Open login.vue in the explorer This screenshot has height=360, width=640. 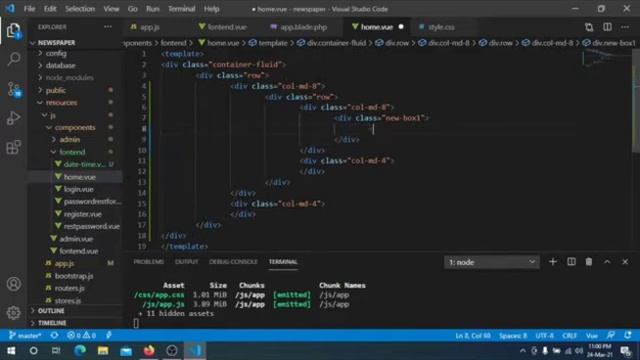[x=78, y=189]
